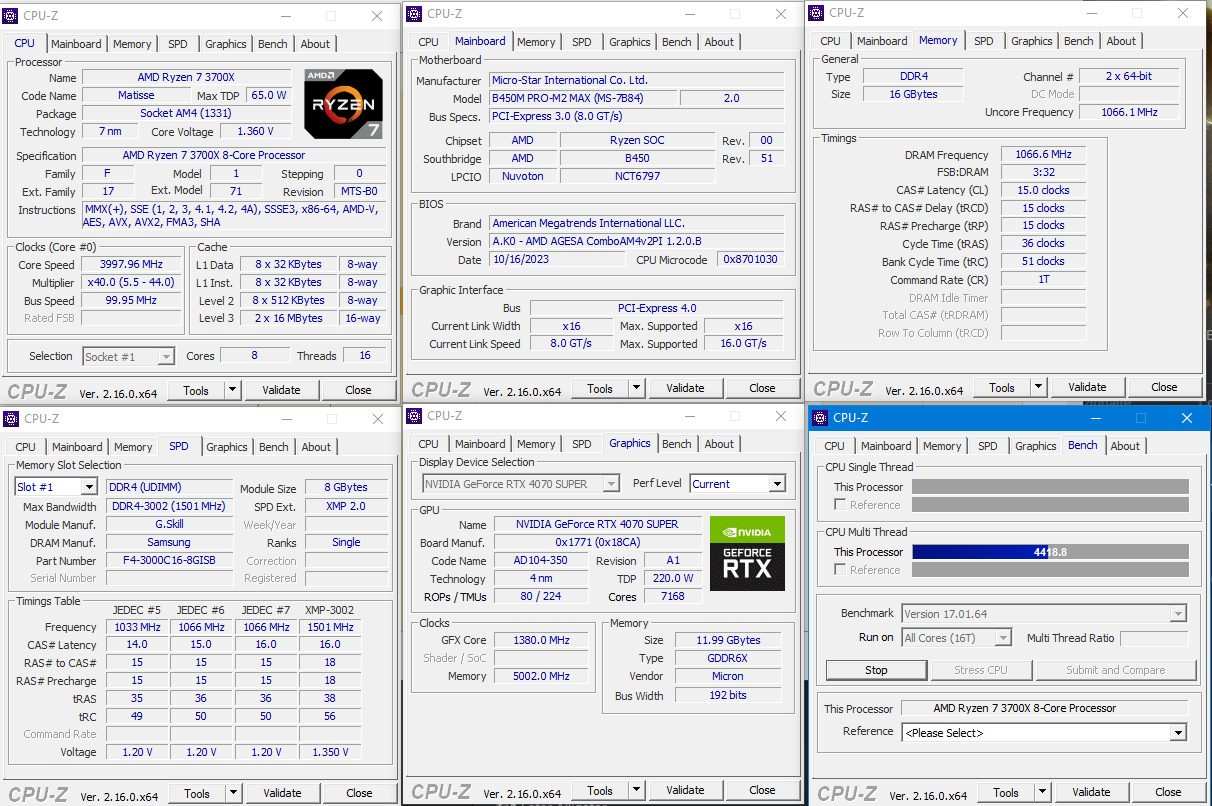The image size is (1212, 806).
Task: Click the AMD Ryzen 7 logo in CPU tab window
Action: pyautogui.click(x=344, y=102)
